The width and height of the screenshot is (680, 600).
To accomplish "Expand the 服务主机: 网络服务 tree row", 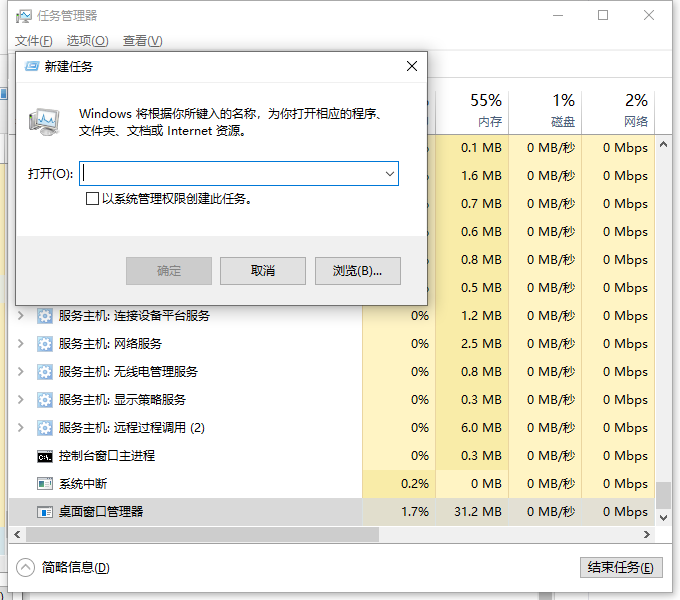I will [21, 344].
